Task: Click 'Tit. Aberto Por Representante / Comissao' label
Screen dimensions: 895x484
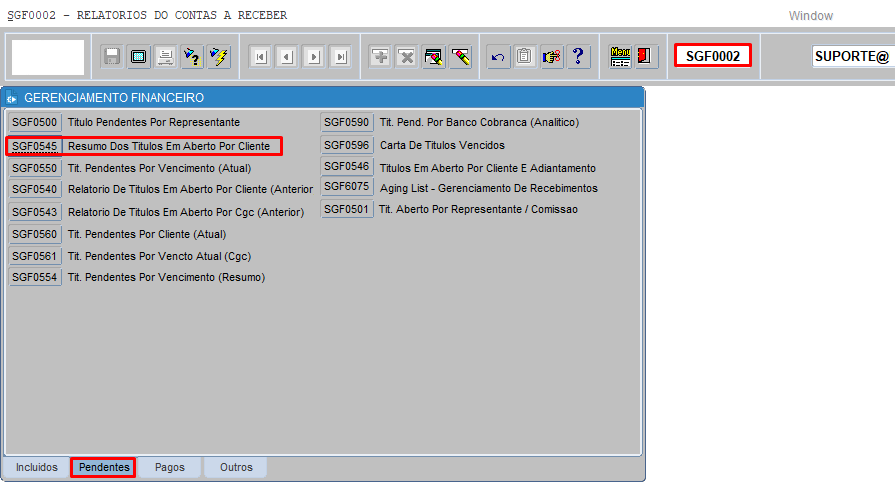Action: (478, 209)
